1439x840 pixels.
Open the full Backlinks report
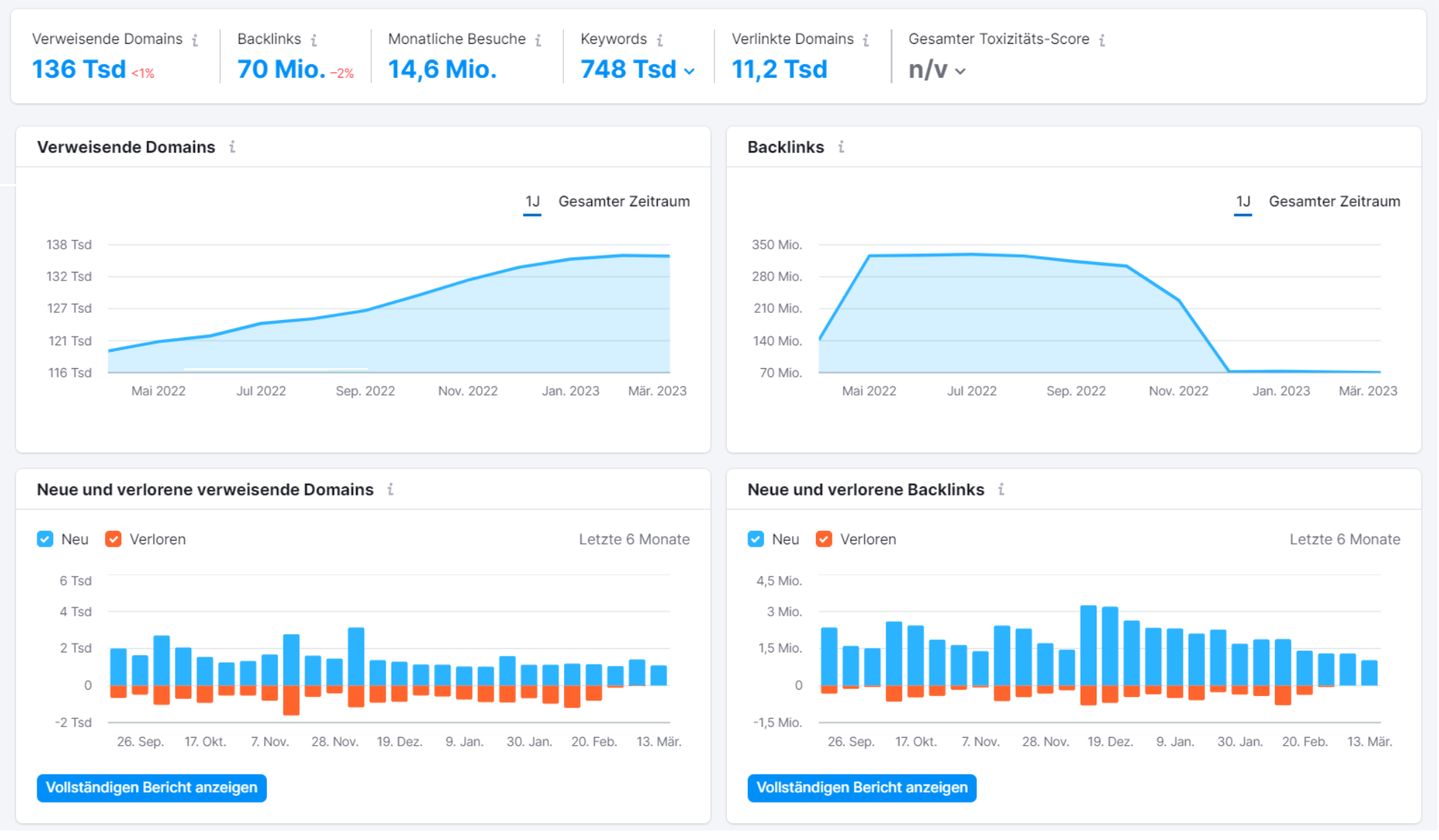click(x=861, y=787)
